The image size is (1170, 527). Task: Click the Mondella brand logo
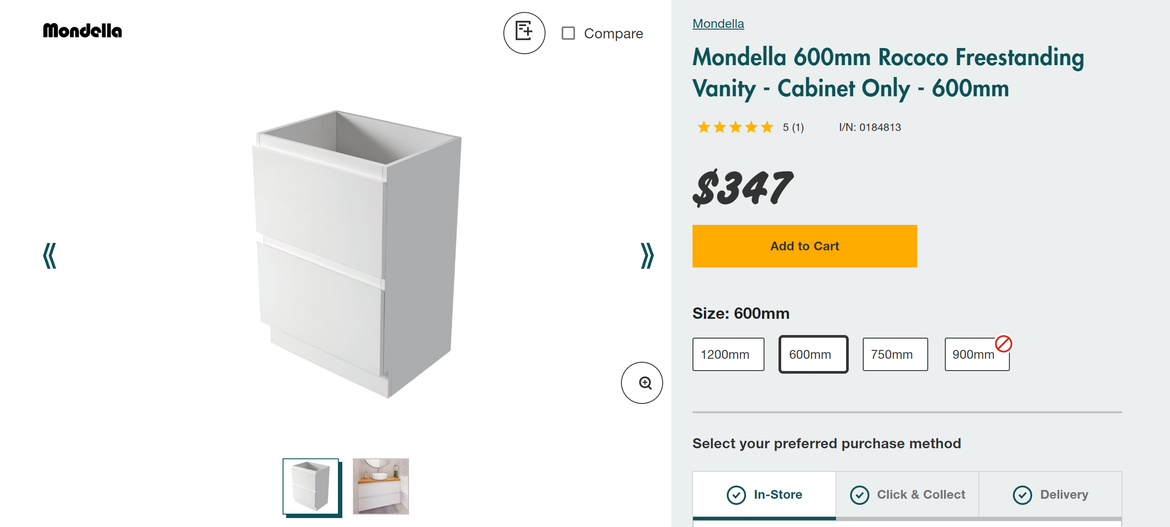82,31
